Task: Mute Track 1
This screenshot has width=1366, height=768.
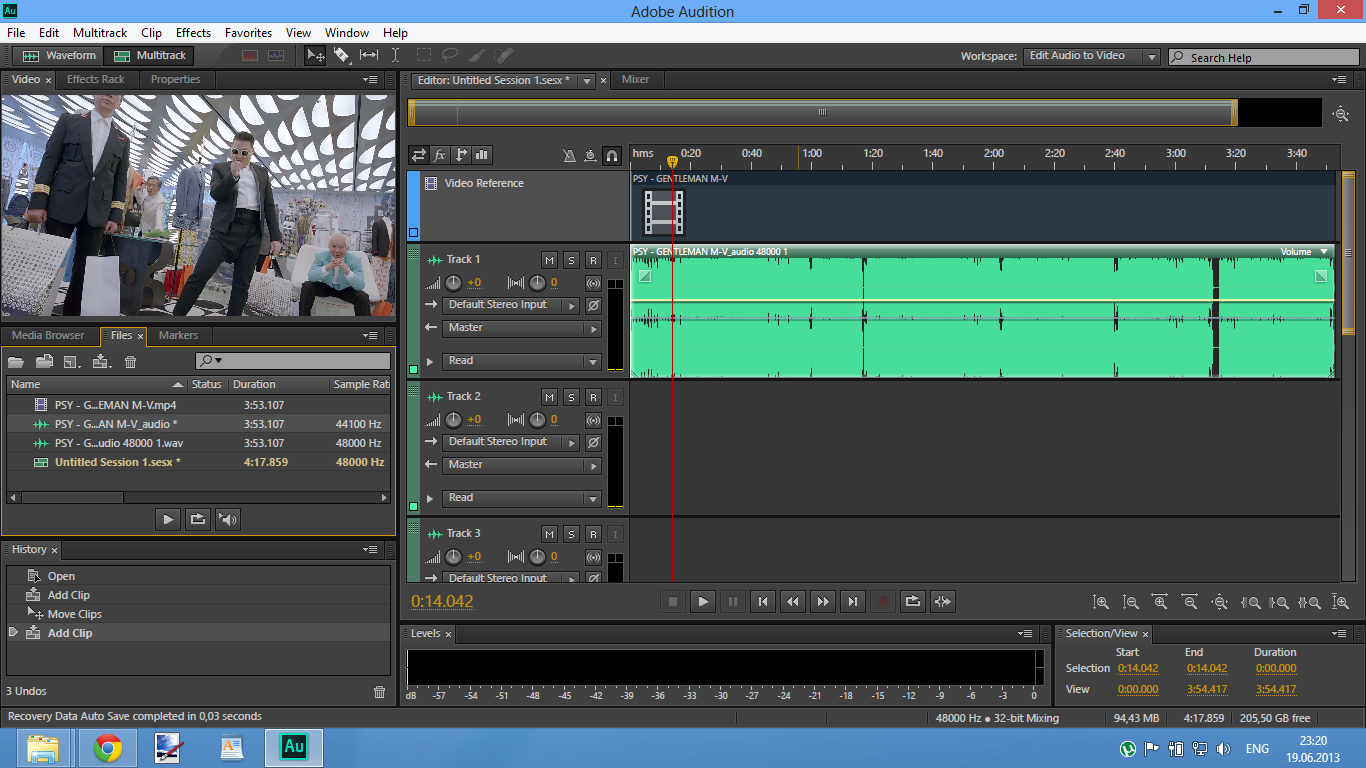Action: [549, 260]
